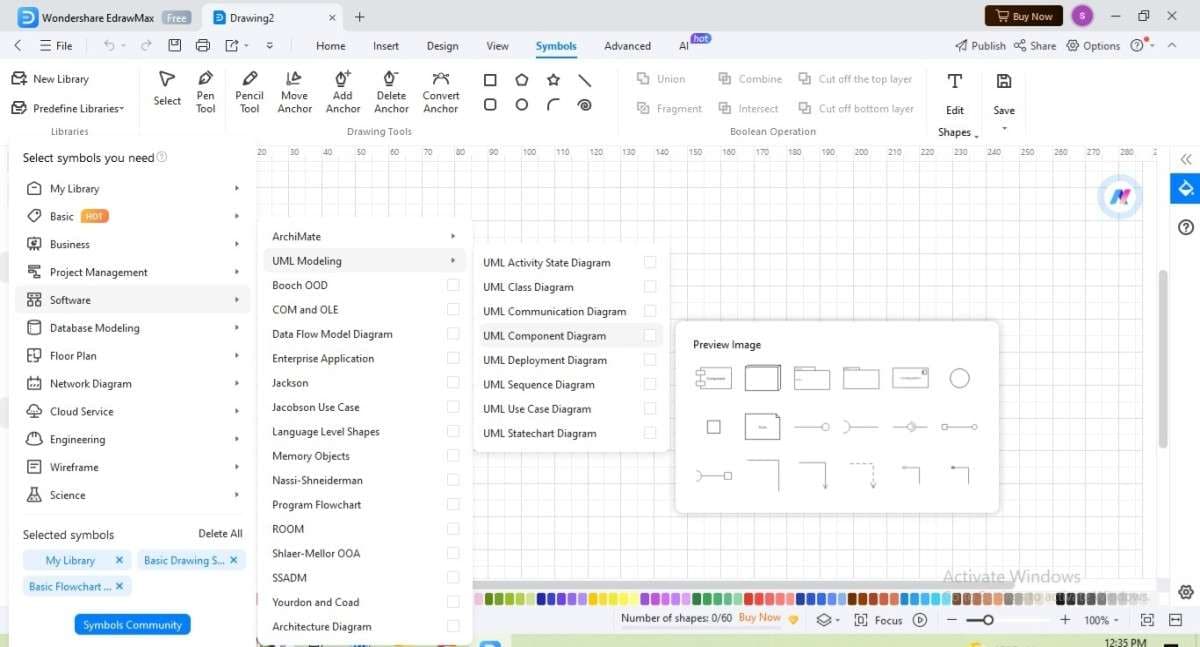Click the Select arrow tool
The image size is (1200, 647).
pos(167,87)
